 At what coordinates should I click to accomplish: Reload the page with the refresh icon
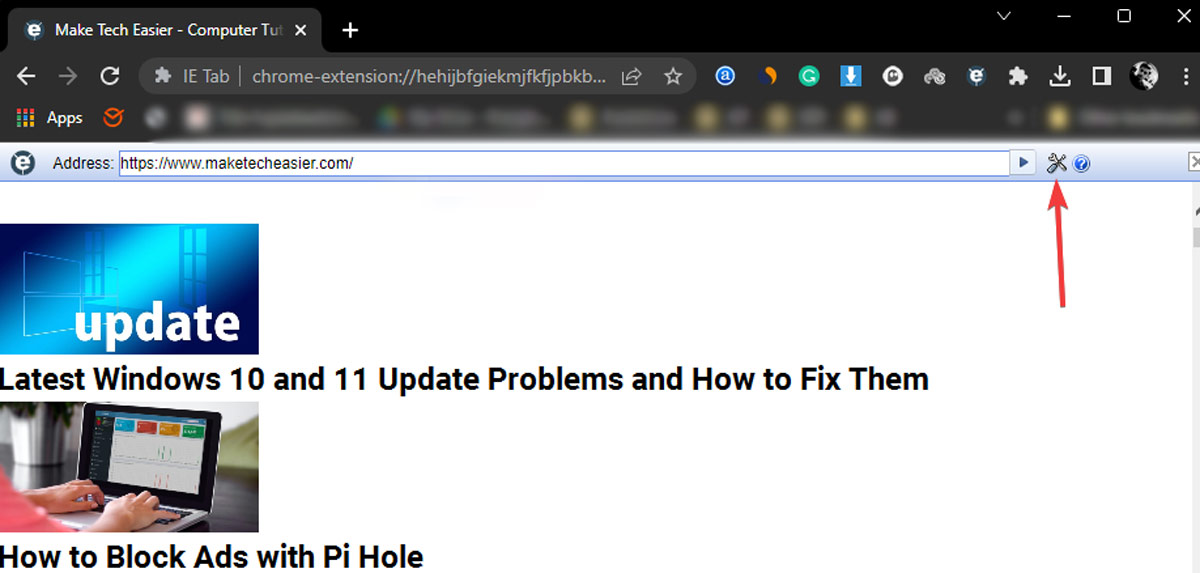110,76
